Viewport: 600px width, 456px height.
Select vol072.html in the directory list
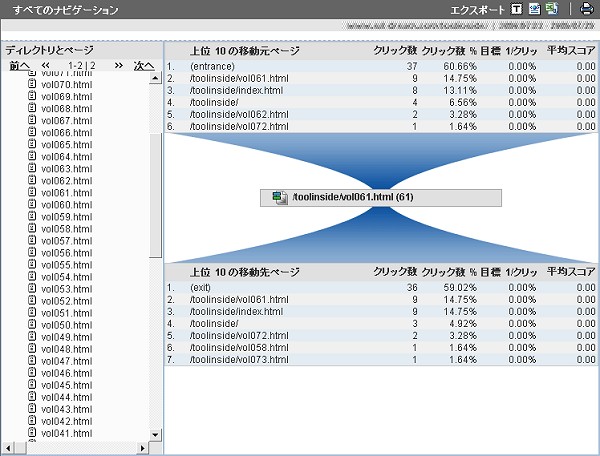pos(67,75)
